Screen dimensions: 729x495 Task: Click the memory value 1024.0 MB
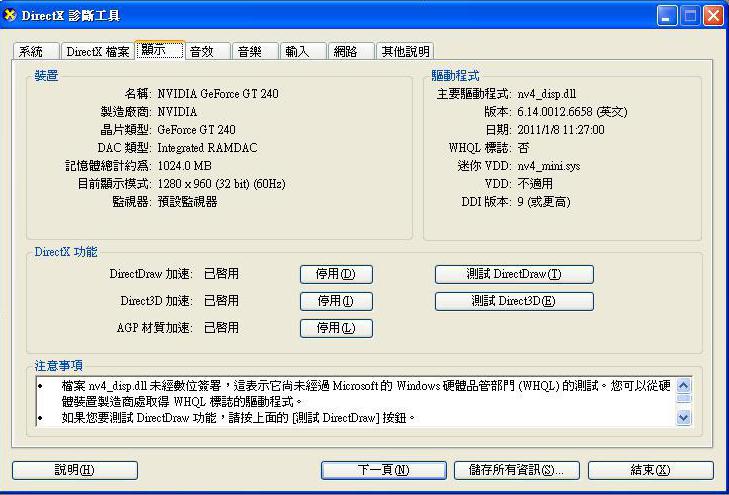point(185,166)
